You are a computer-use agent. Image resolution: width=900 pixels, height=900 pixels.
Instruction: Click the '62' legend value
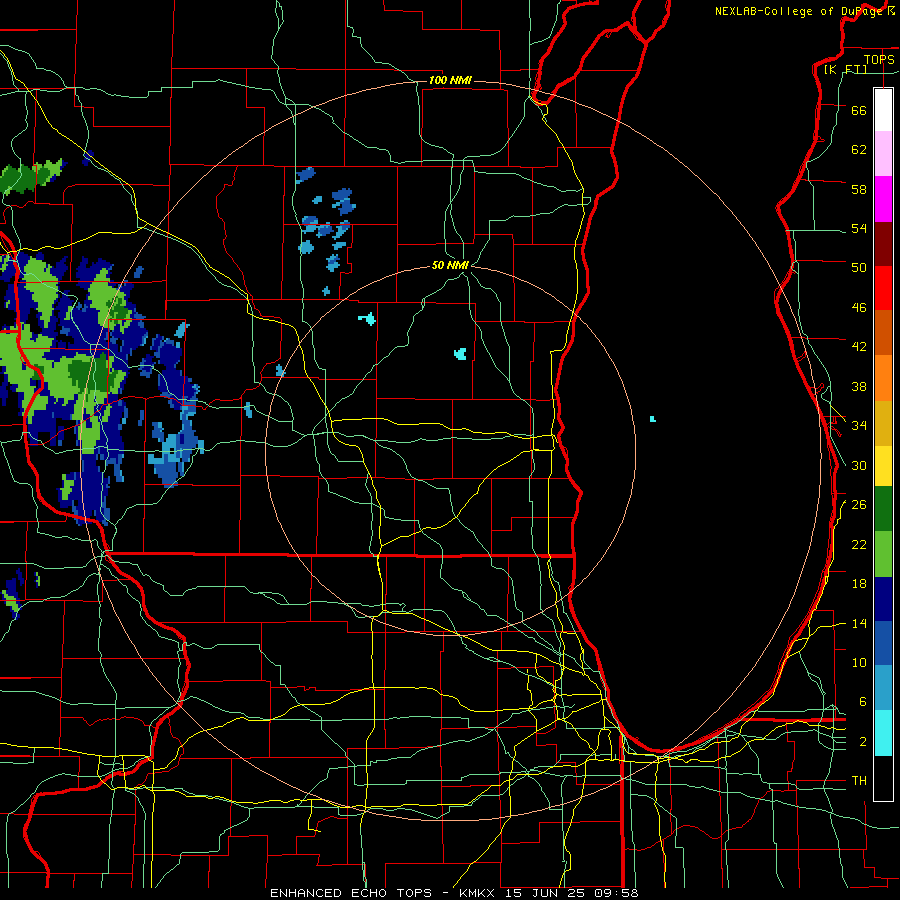pyautogui.click(x=859, y=150)
